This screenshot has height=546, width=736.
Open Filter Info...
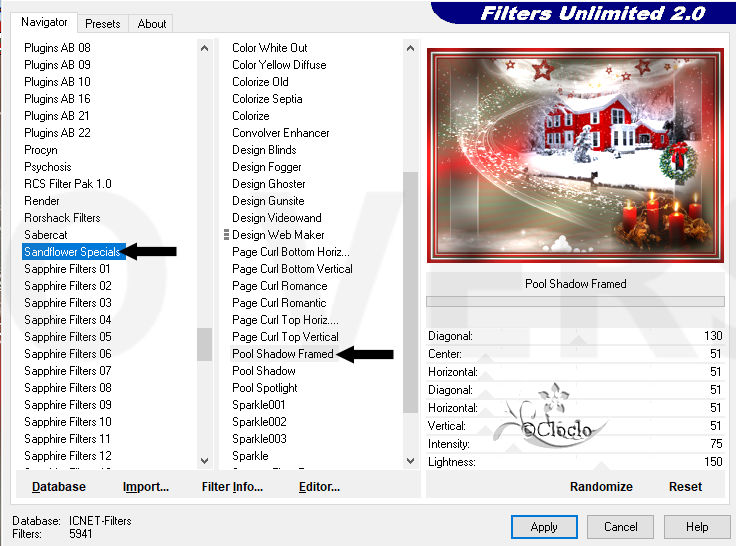pyautogui.click(x=232, y=486)
